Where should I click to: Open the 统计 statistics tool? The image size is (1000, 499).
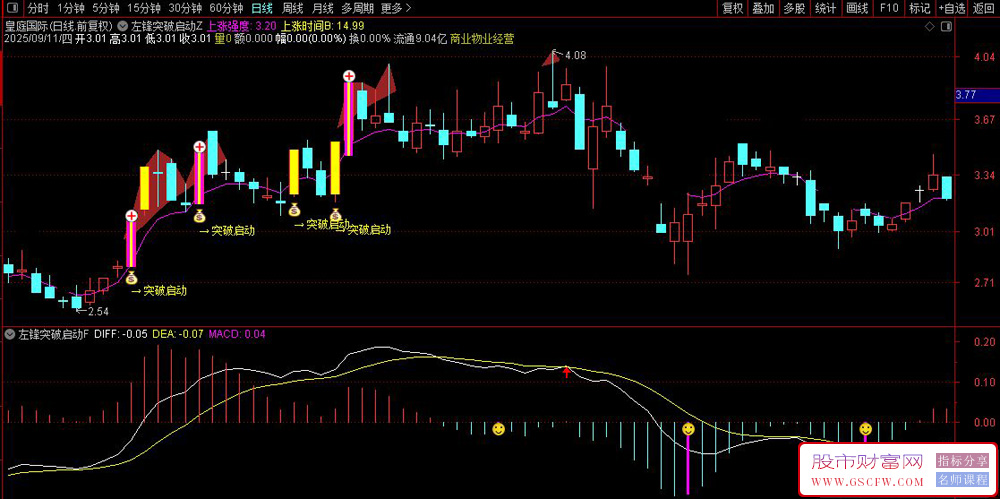click(825, 8)
